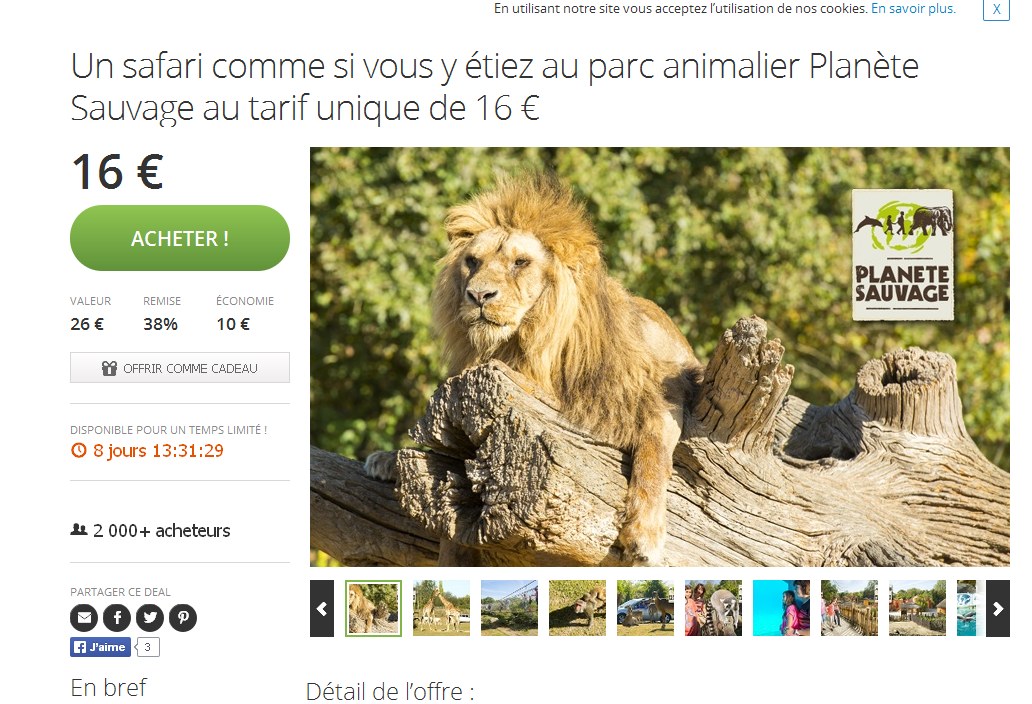Close the cookie notice with X
This screenshot has height=704, width=1032.
point(996,10)
